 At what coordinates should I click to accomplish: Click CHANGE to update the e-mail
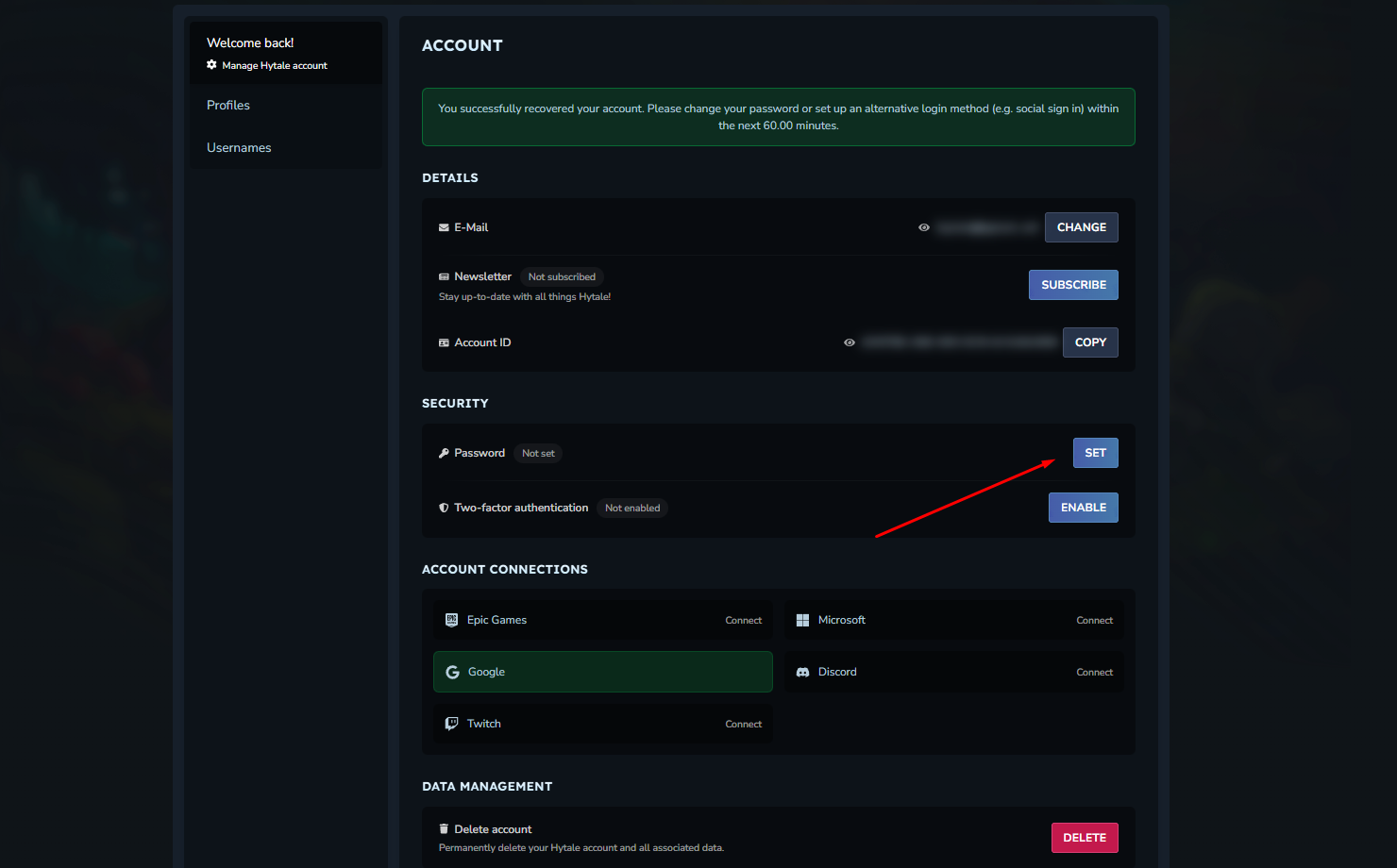[x=1081, y=227]
